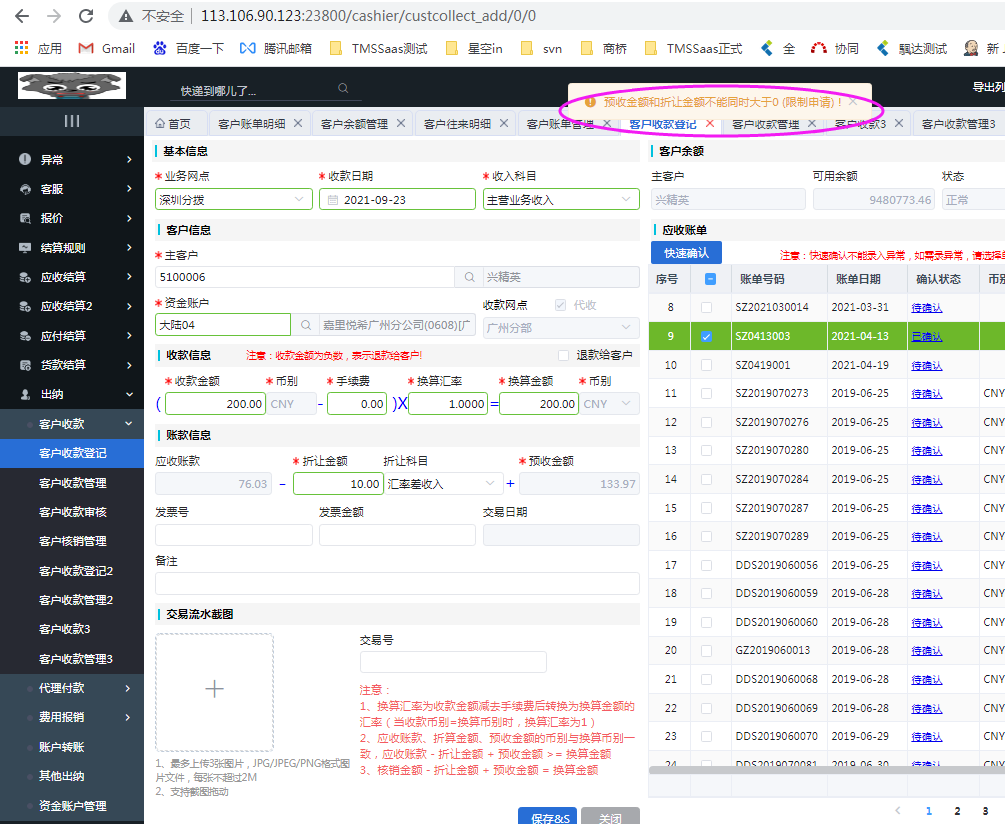Click the horizontal scrollbar under bill table
The image size is (1005, 824).
pos(827,770)
